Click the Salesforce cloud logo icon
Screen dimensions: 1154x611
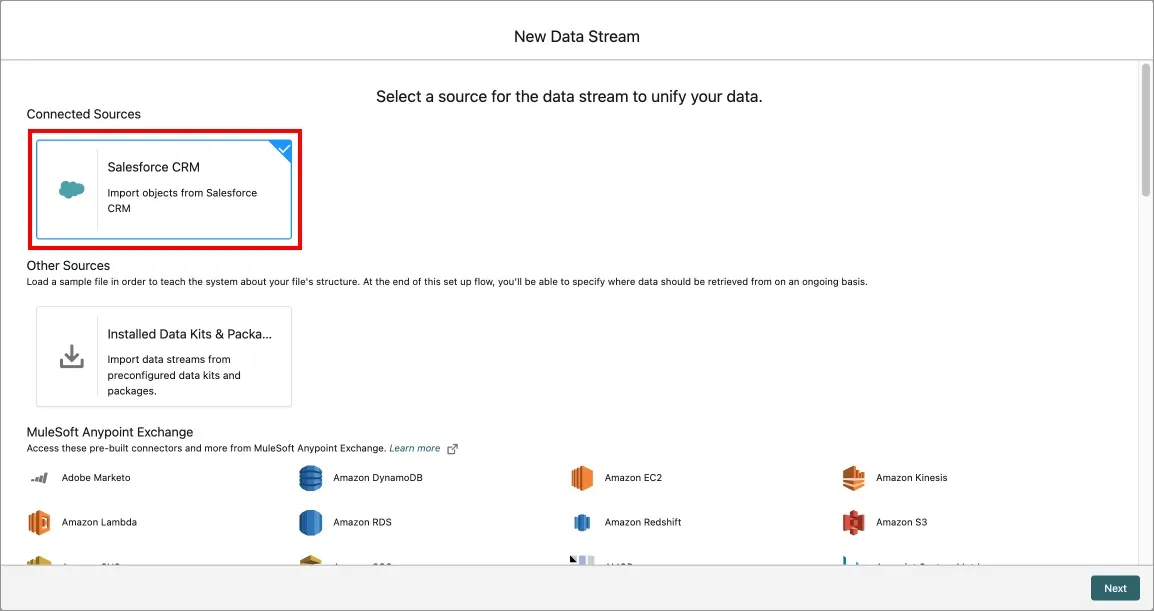[71, 189]
